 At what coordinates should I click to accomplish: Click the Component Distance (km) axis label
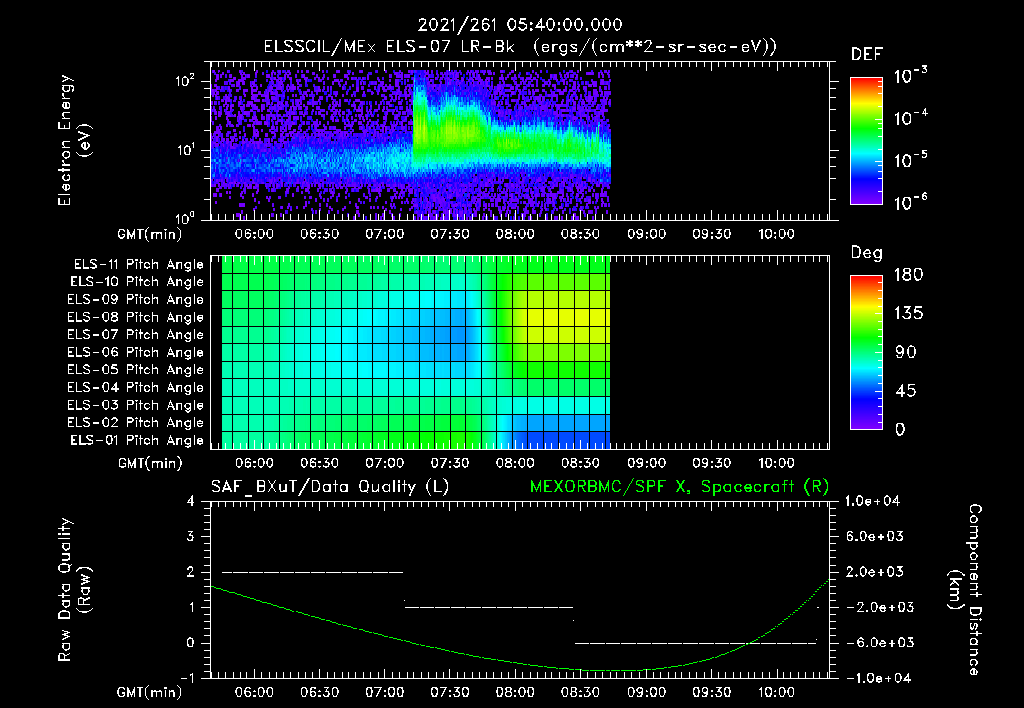pos(965,590)
